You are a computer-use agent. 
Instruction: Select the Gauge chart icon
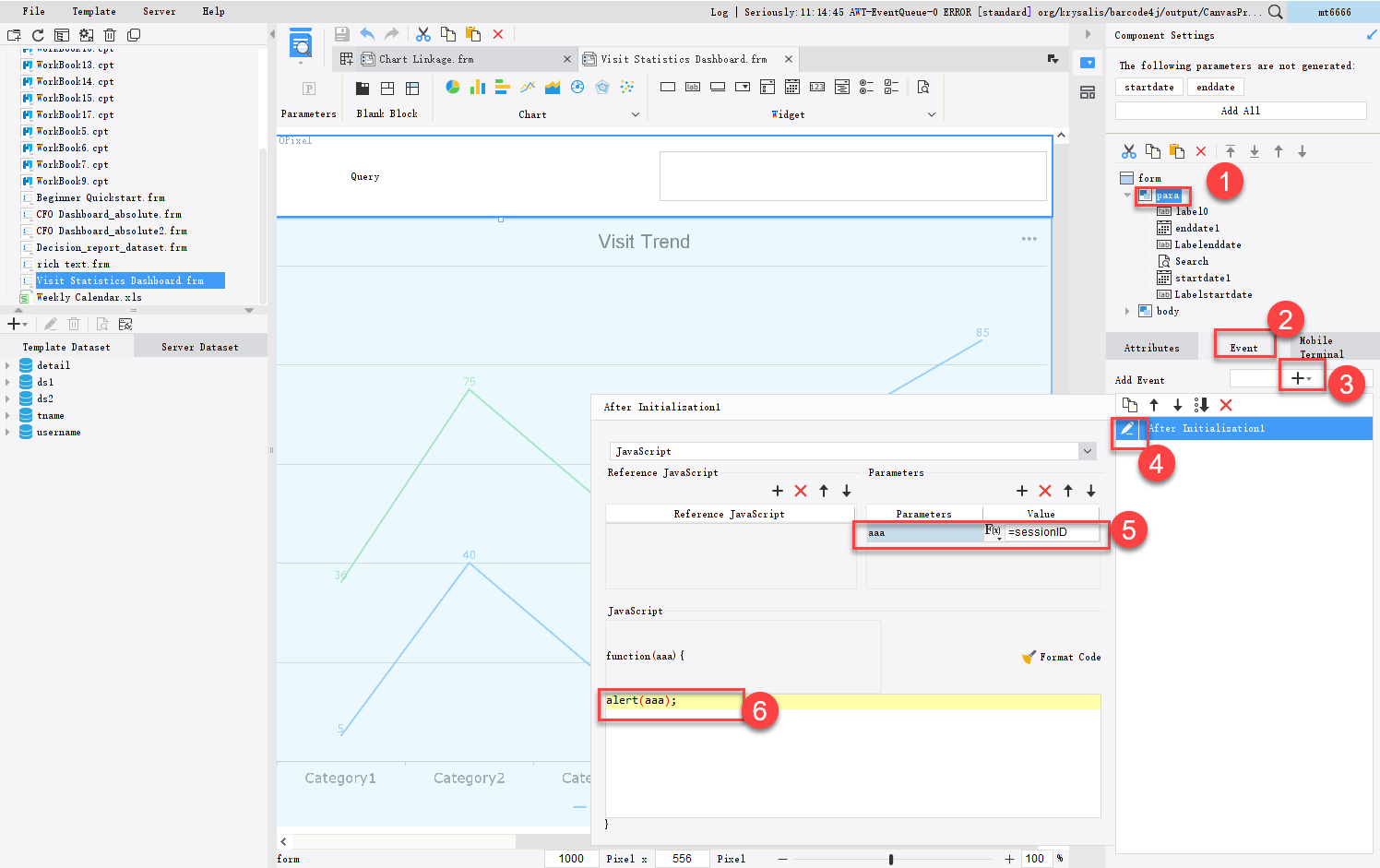point(577,86)
